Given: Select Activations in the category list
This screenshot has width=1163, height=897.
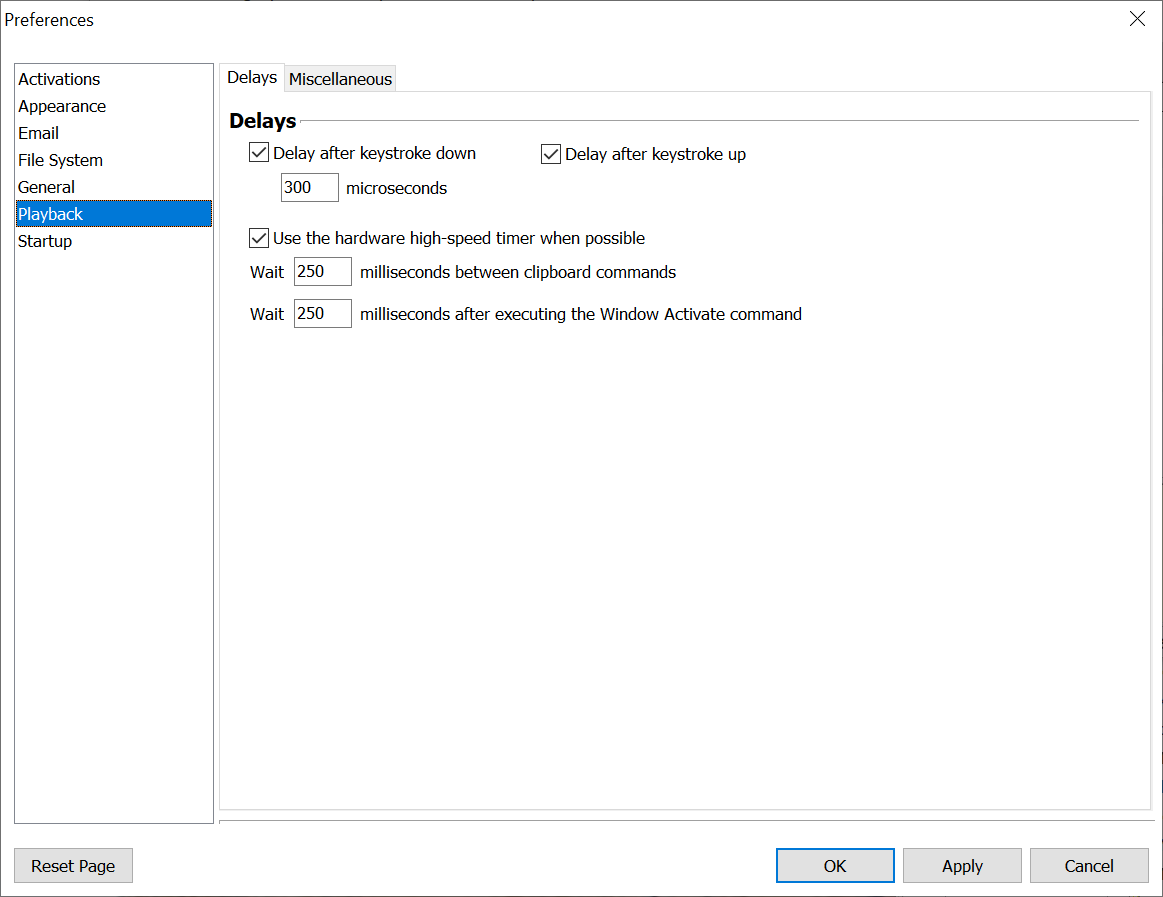Looking at the screenshot, I should 59,79.
